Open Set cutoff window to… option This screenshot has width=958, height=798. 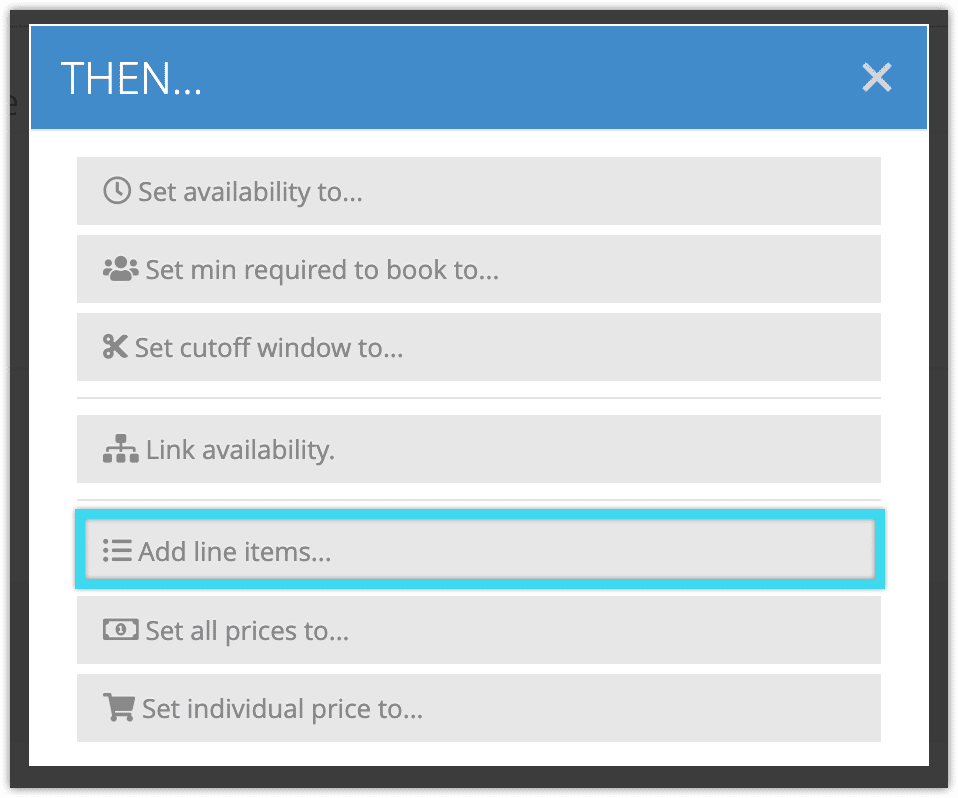click(x=478, y=347)
